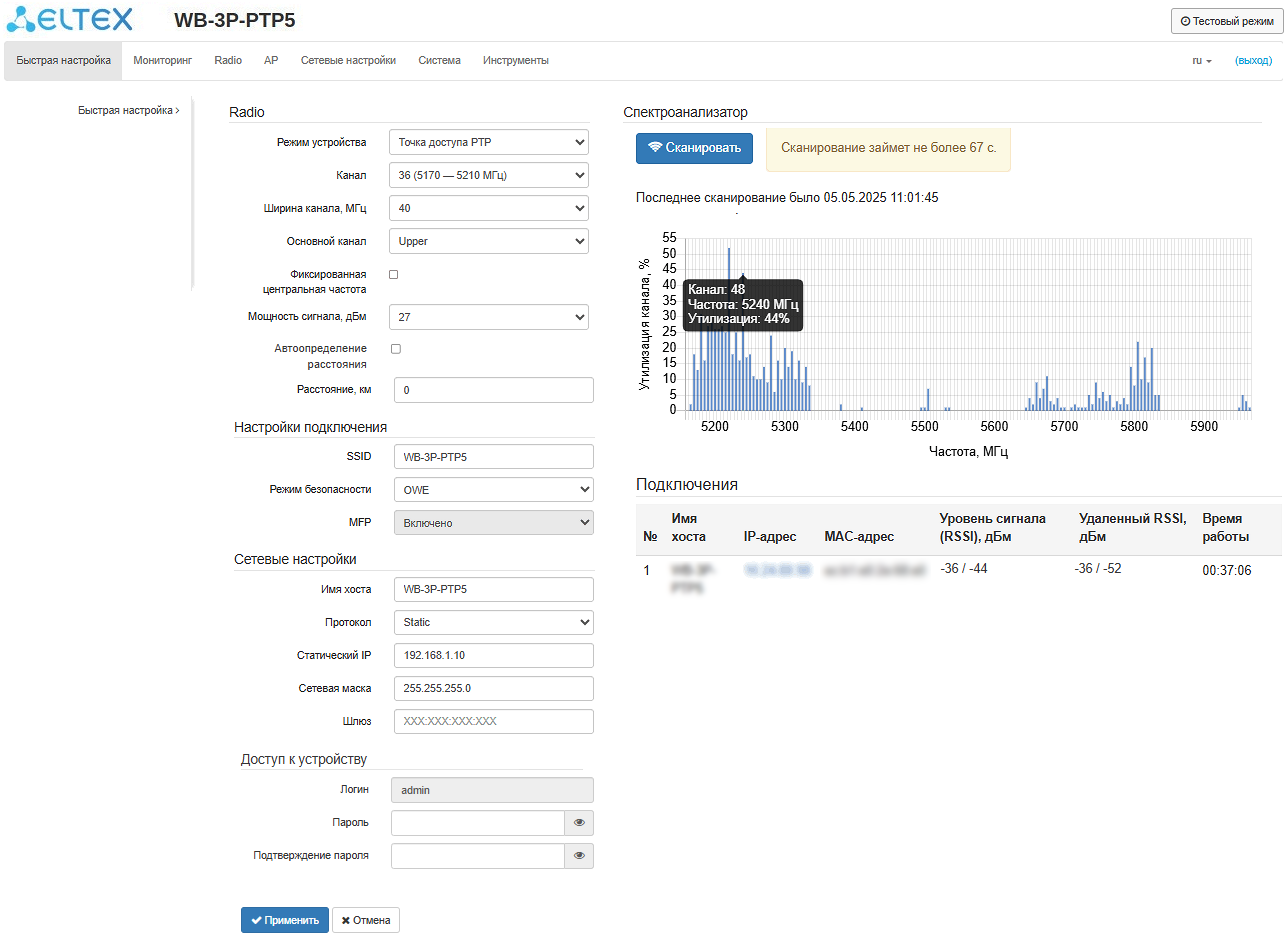Expand security mode OWE dropdown
1286x951 pixels.
click(x=493, y=490)
